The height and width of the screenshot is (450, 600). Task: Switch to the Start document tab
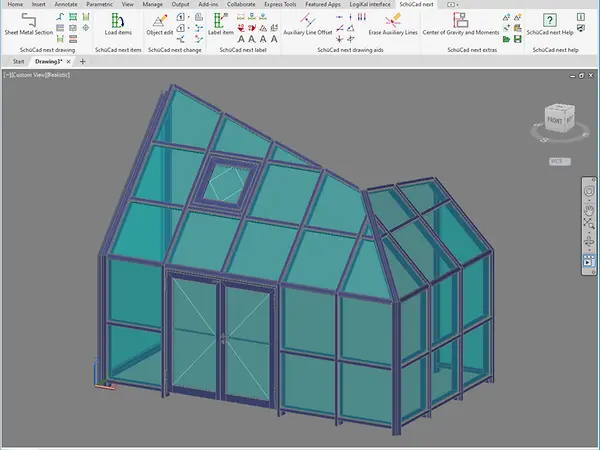(19, 61)
